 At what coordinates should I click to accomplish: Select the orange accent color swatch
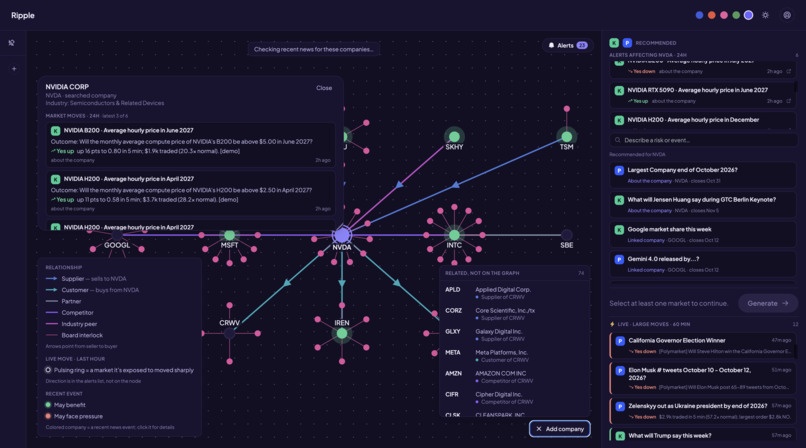[x=711, y=15]
